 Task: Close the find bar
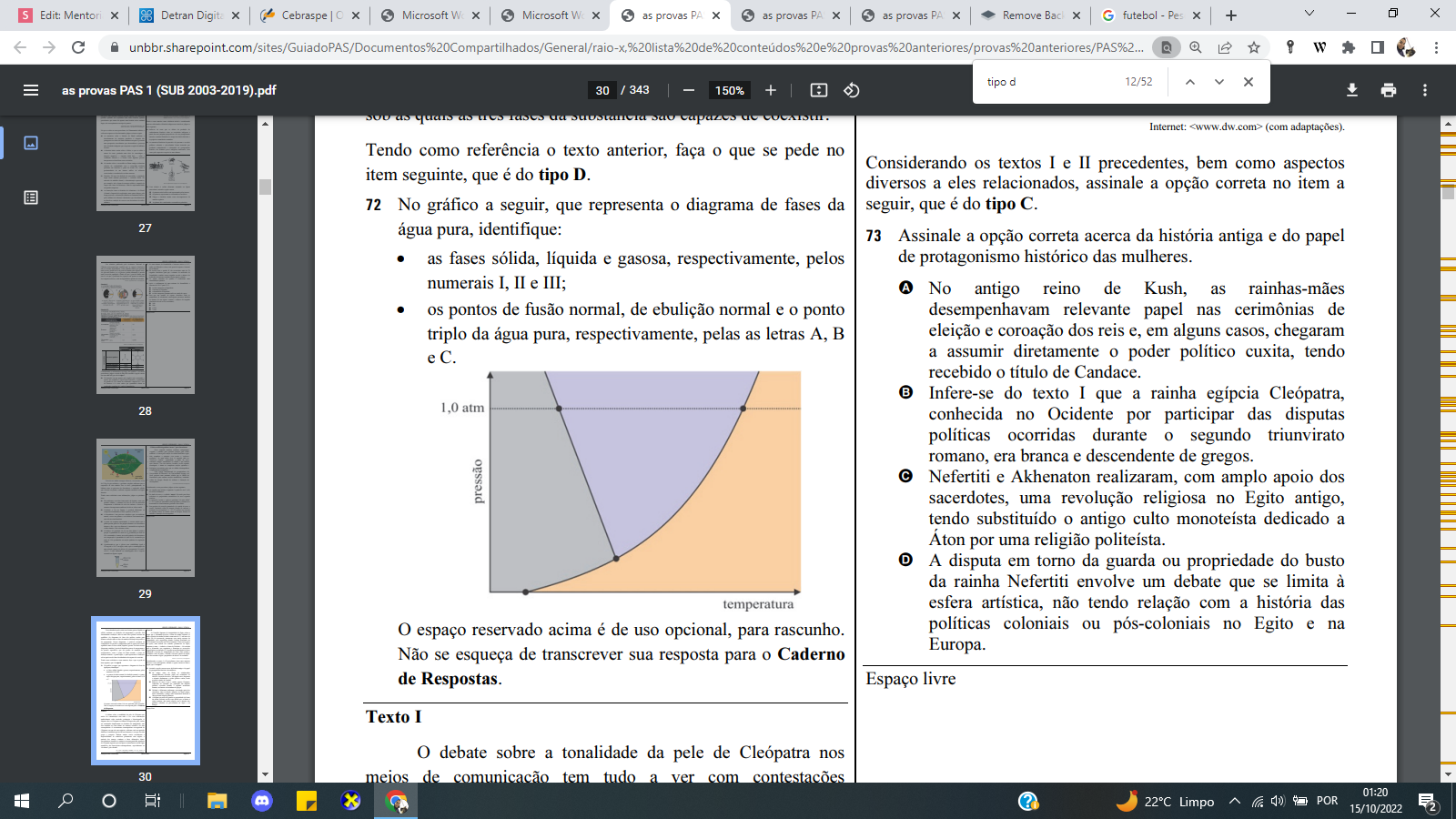[x=1249, y=82]
